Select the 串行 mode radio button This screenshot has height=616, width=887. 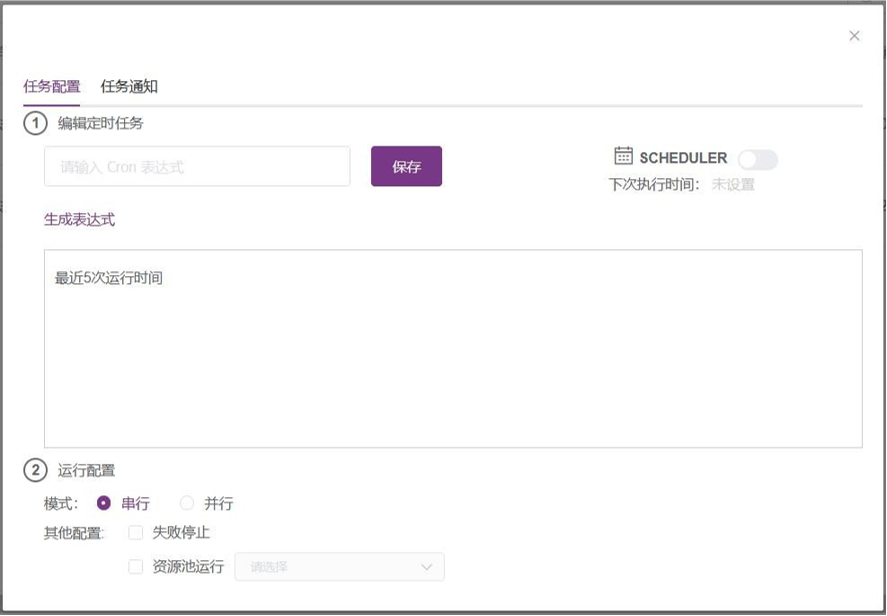point(104,503)
